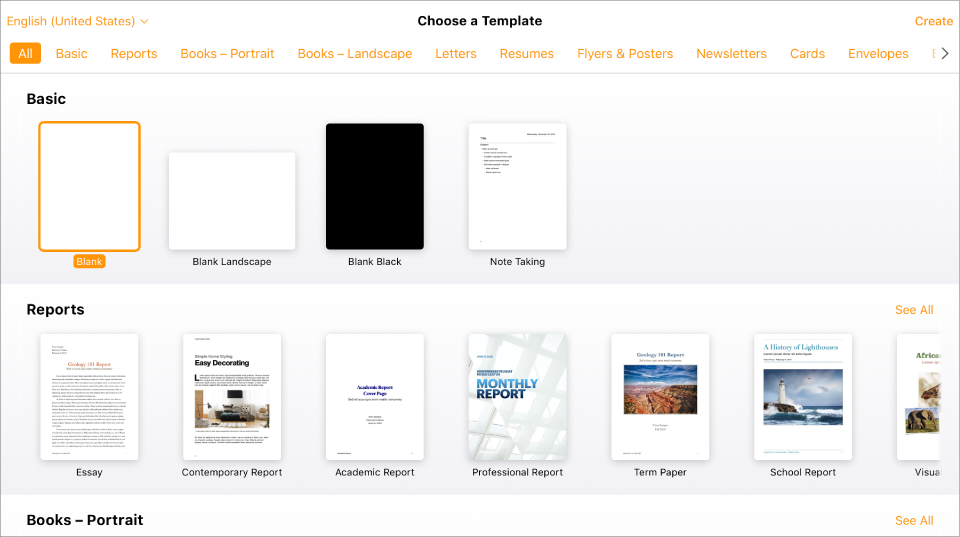Open the Flyers & Posters tab

pyautogui.click(x=624, y=53)
